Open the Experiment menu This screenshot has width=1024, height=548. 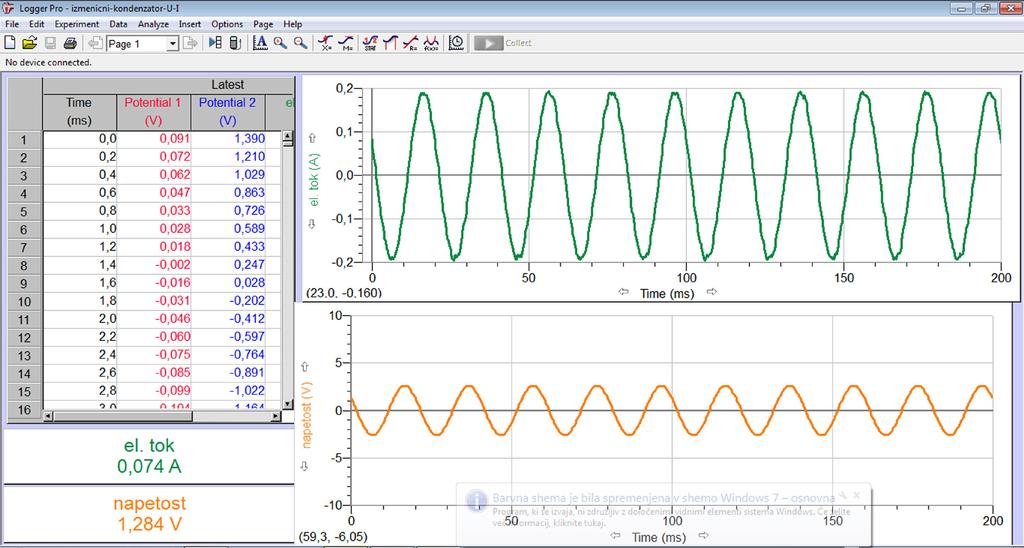pos(76,24)
